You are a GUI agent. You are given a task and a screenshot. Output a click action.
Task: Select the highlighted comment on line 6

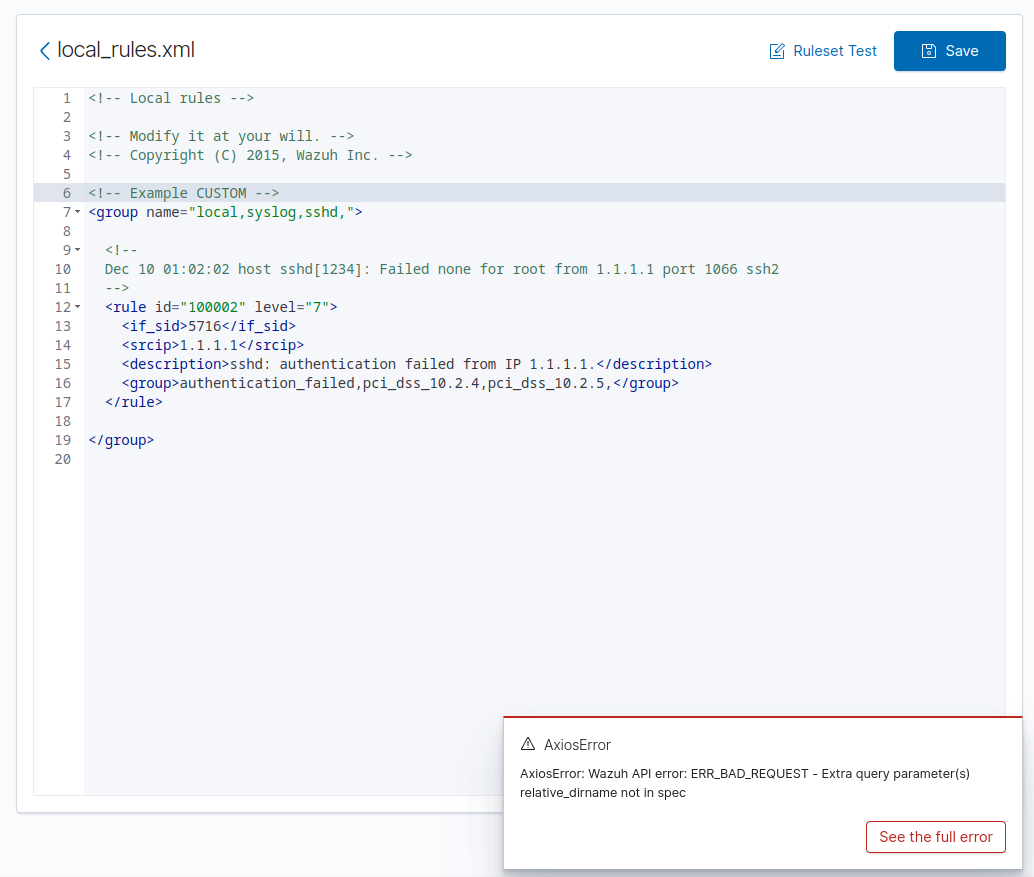pyautogui.click(x=180, y=192)
